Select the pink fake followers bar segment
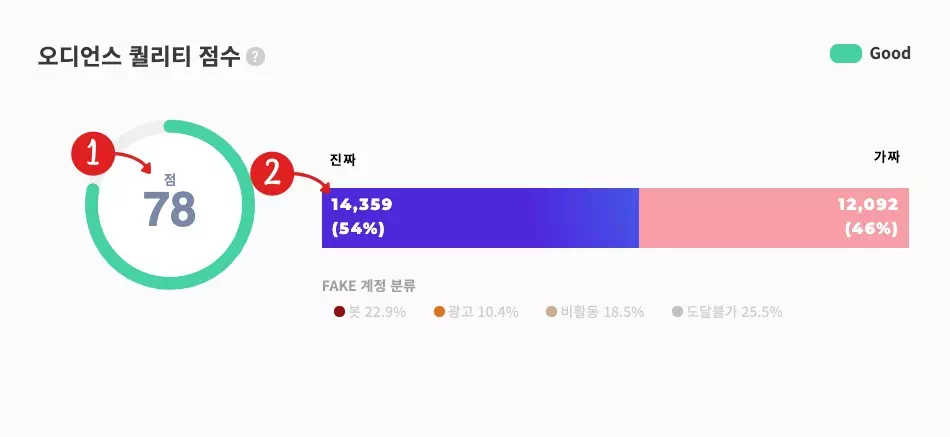This screenshot has width=950, height=437. [x=774, y=218]
